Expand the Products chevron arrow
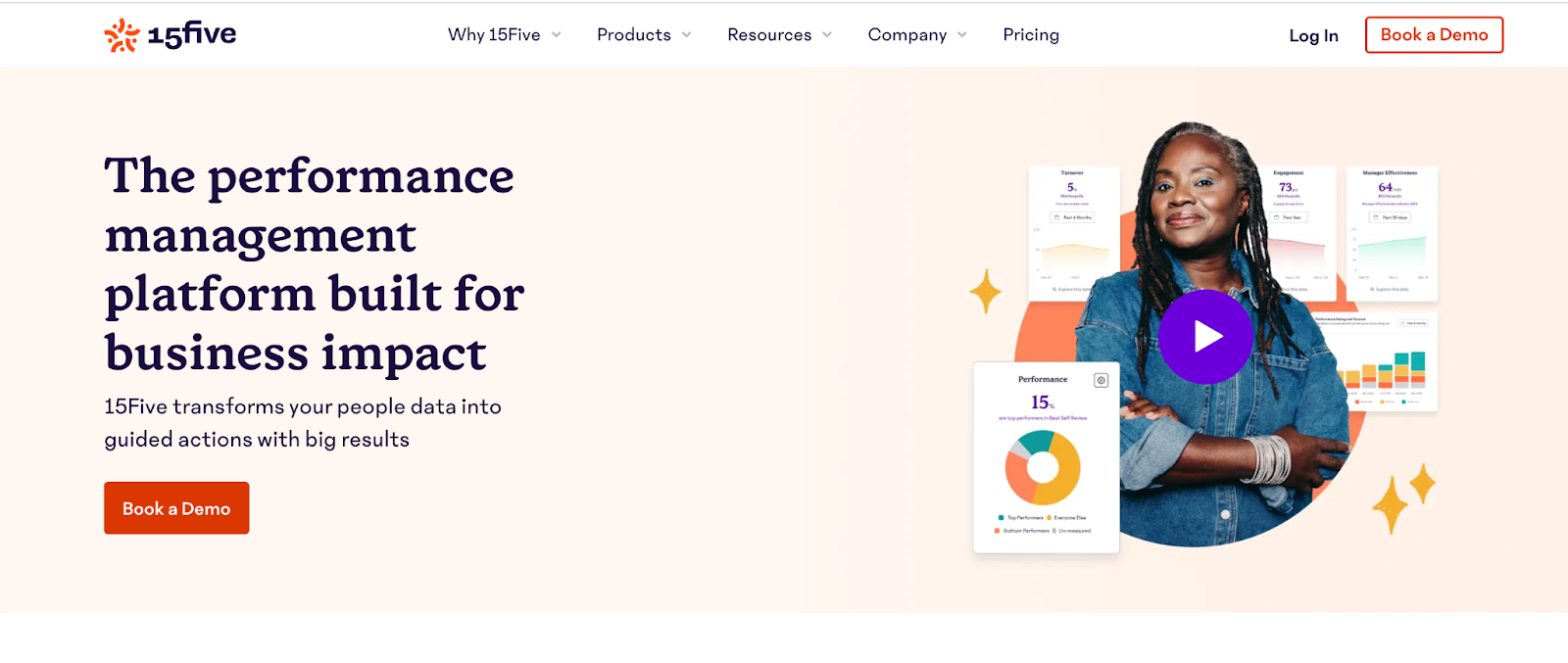 [x=687, y=35]
